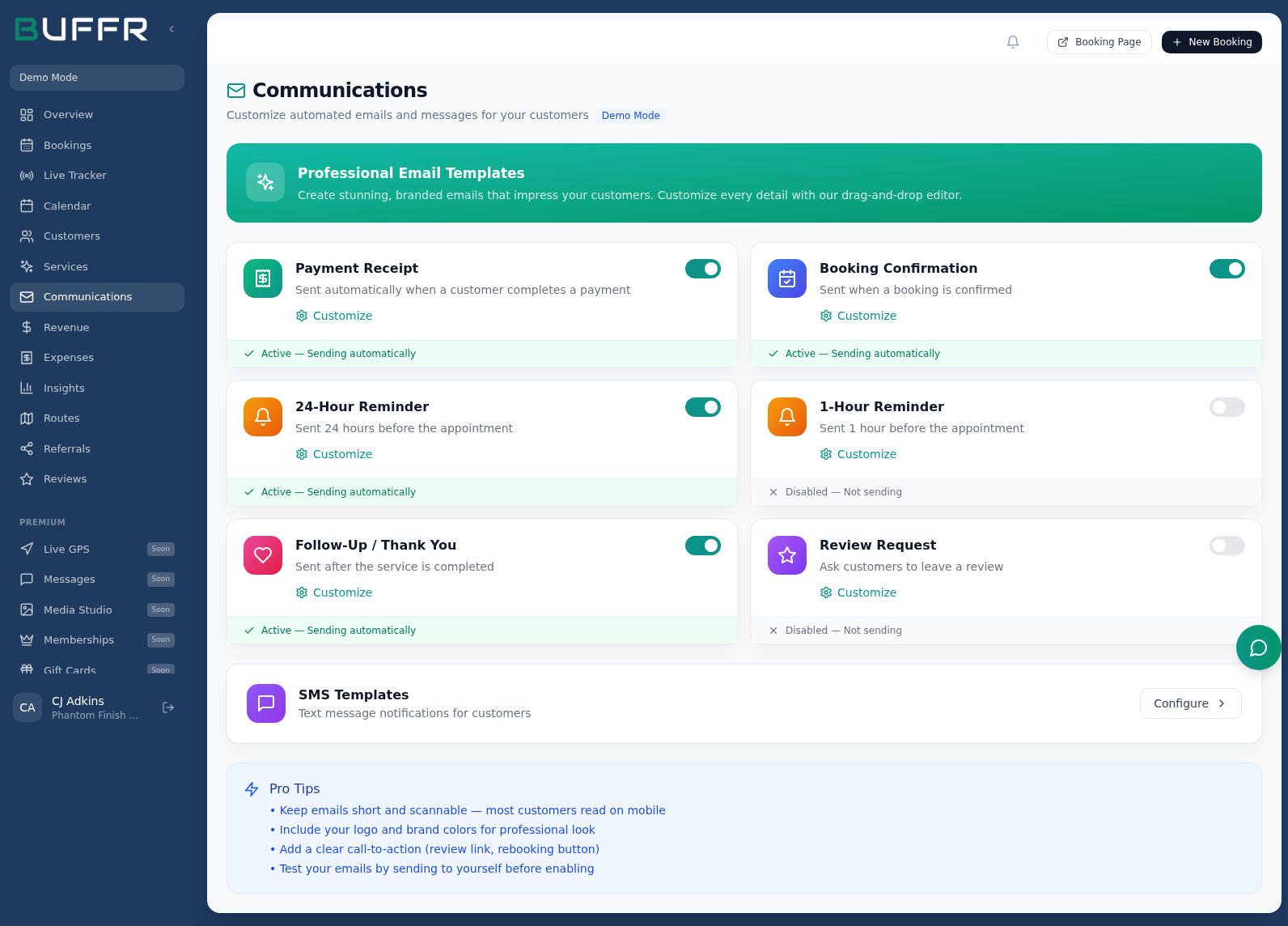Click the Payment Receipt card icon
Screen dimensions: 1288x926
(263, 278)
